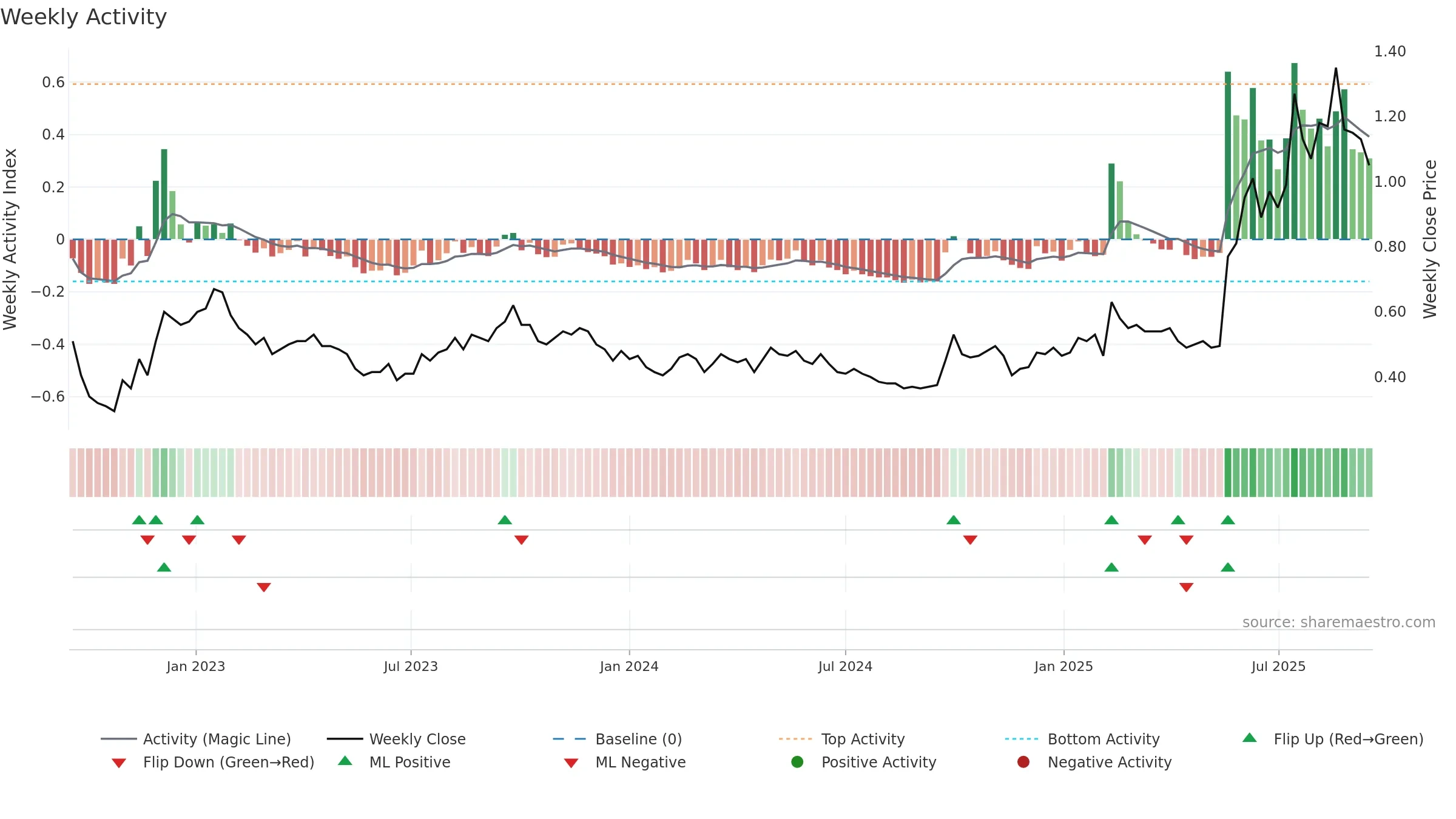Viewport: 1456px width, 819px height.
Task: Click the Jul 2025 axis label
Action: pyautogui.click(x=1278, y=666)
